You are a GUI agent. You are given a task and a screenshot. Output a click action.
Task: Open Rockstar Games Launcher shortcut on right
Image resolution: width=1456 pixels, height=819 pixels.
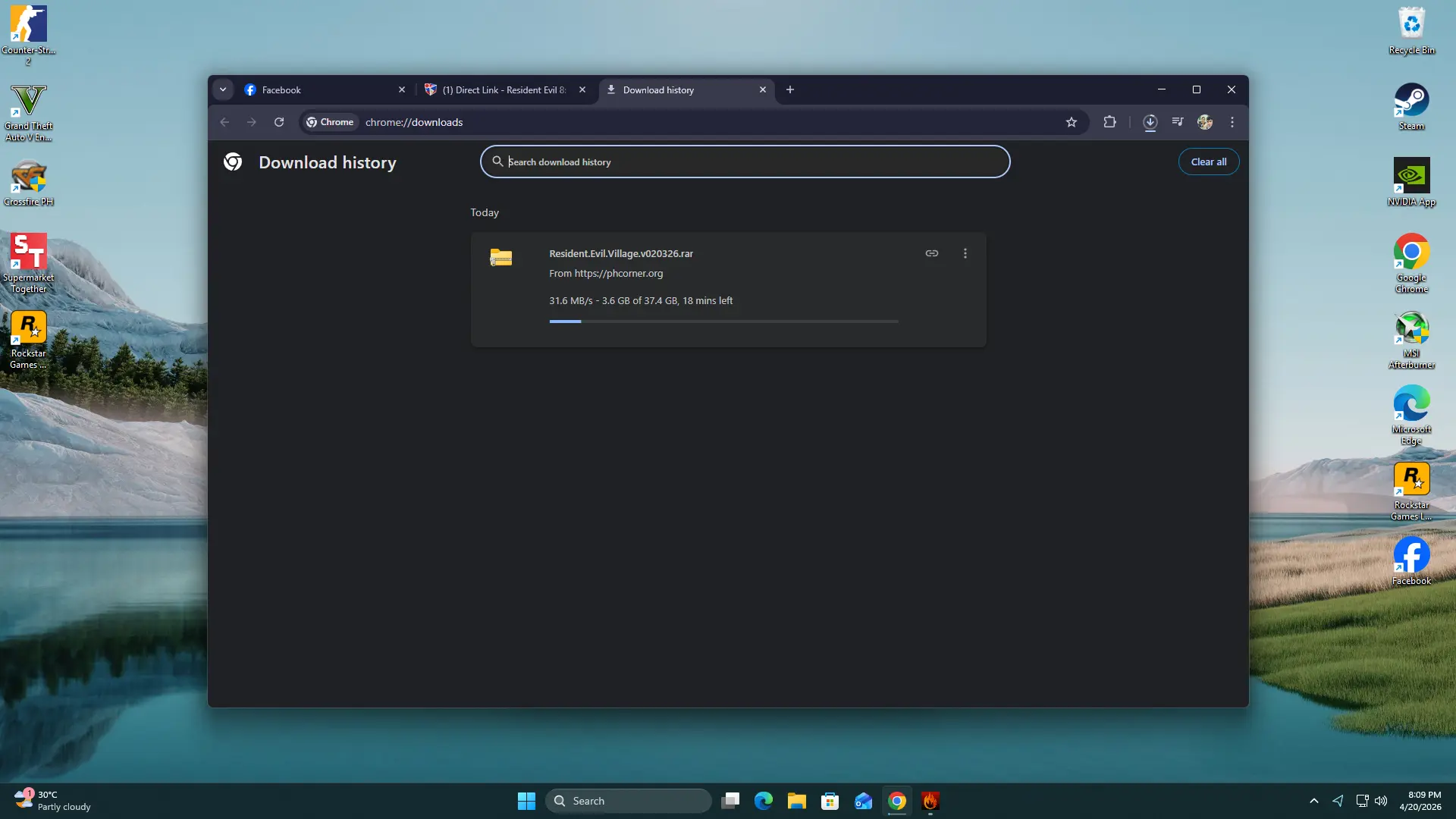tap(1411, 491)
